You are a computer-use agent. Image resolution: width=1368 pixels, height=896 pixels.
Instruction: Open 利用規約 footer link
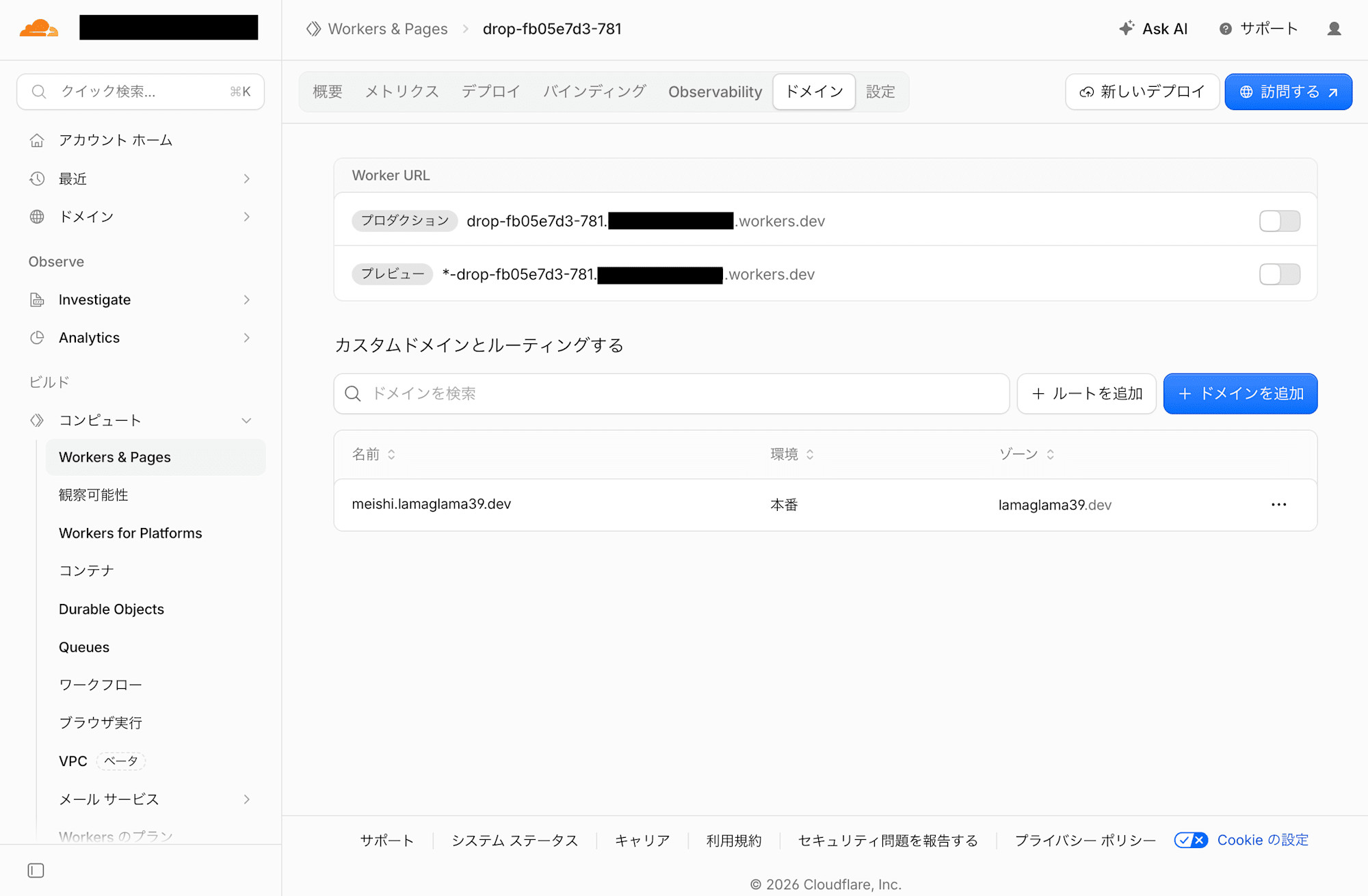click(x=734, y=841)
